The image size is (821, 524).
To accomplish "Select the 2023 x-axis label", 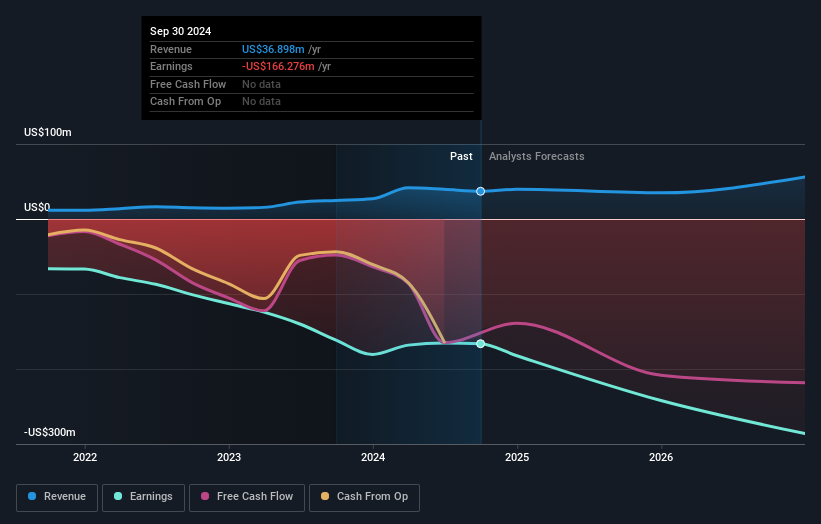I will click(229, 458).
